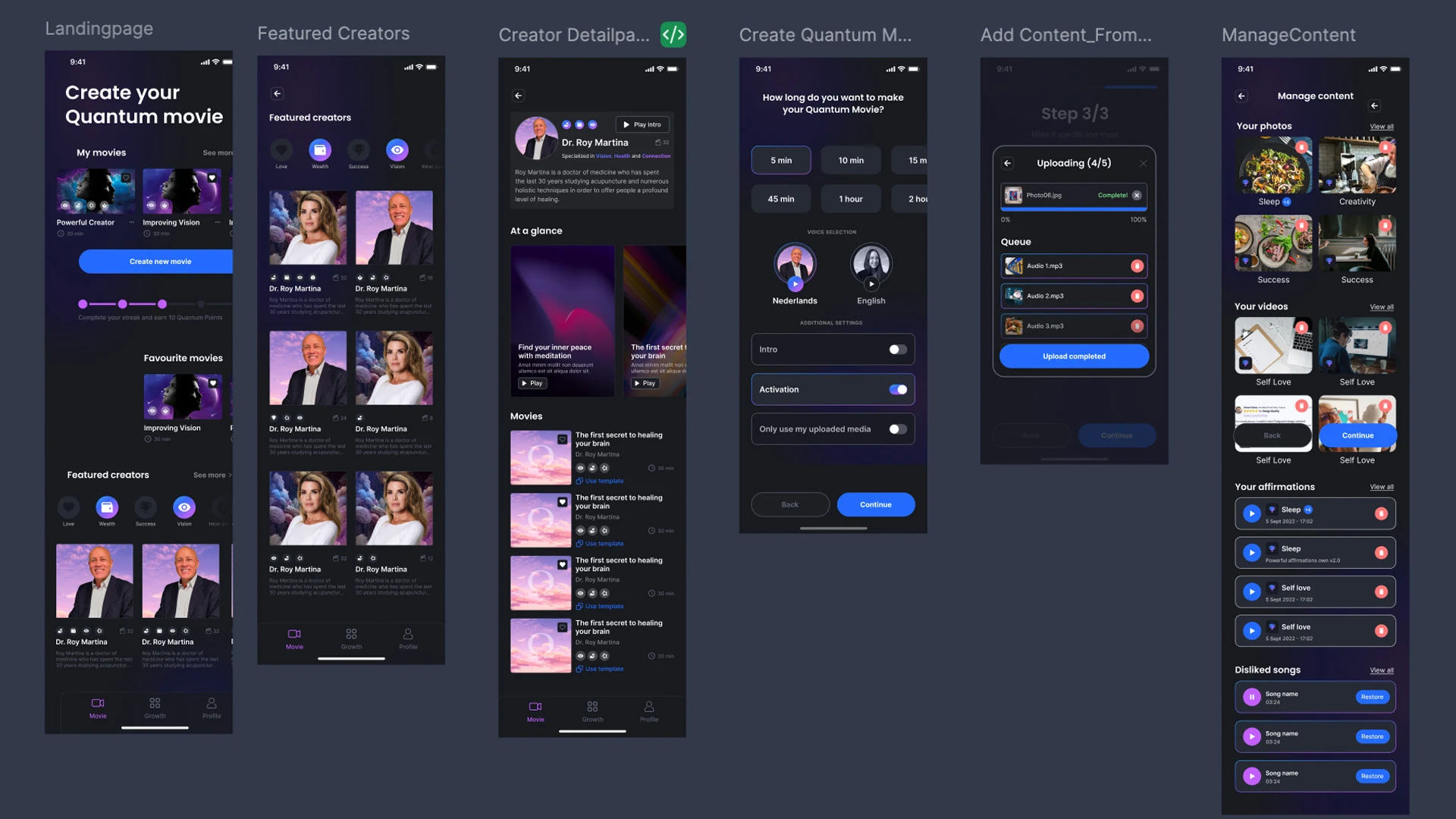The image size is (1456, 819).
Task: Remove Audio 3.mp3 from upload queue
Action: 1137,326
